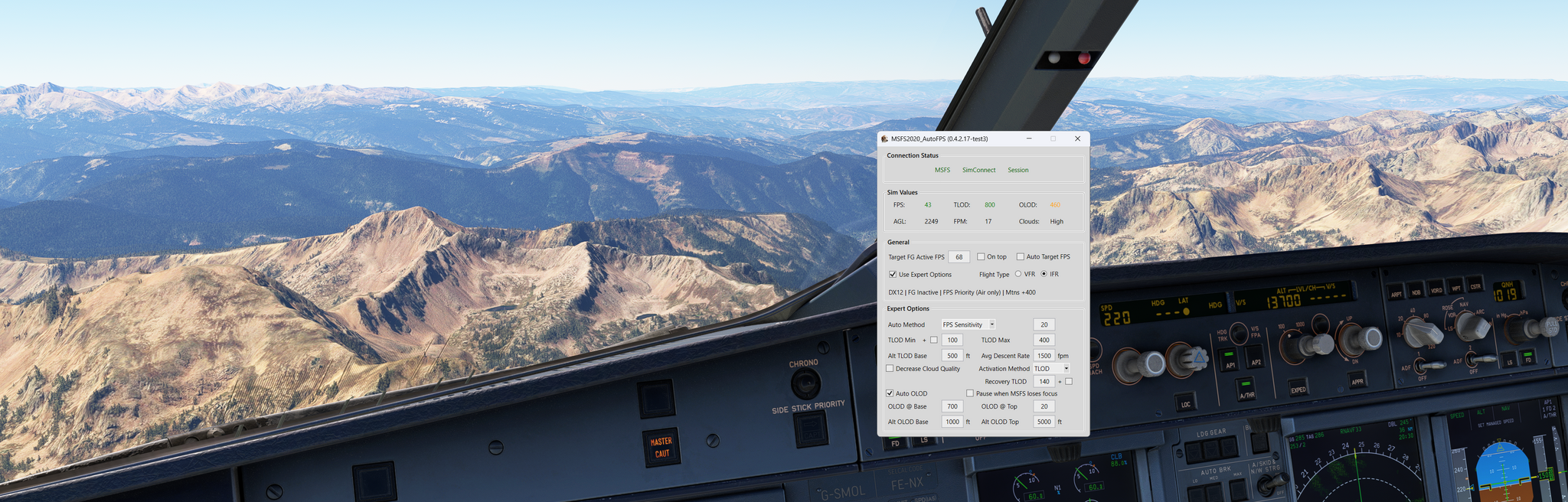Uncheck Auto OLOD option
Viewport: 1568px width, 502px height.
[x=890, y=393]
